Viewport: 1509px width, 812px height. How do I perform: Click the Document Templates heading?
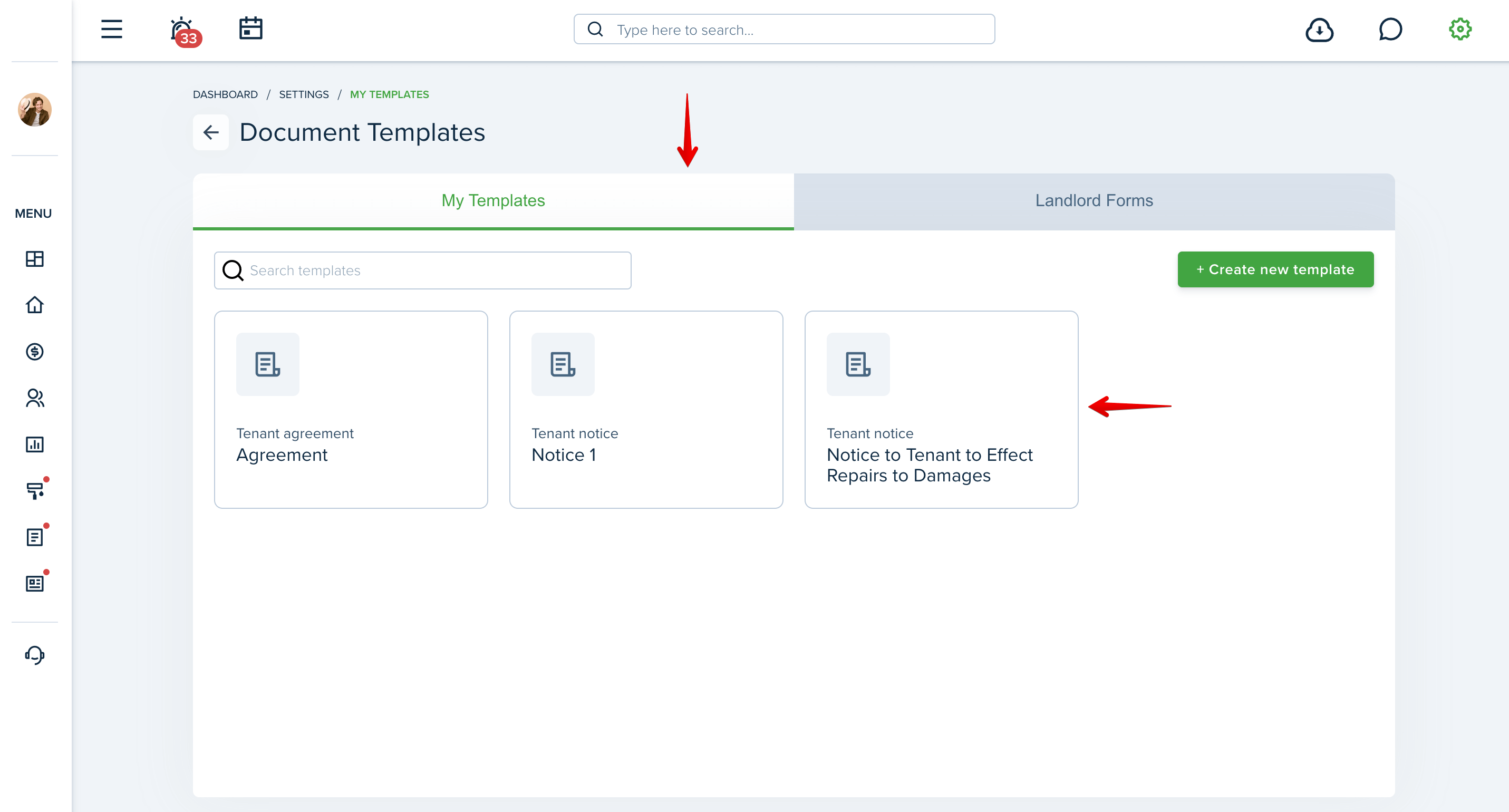[x=362, y=132]
